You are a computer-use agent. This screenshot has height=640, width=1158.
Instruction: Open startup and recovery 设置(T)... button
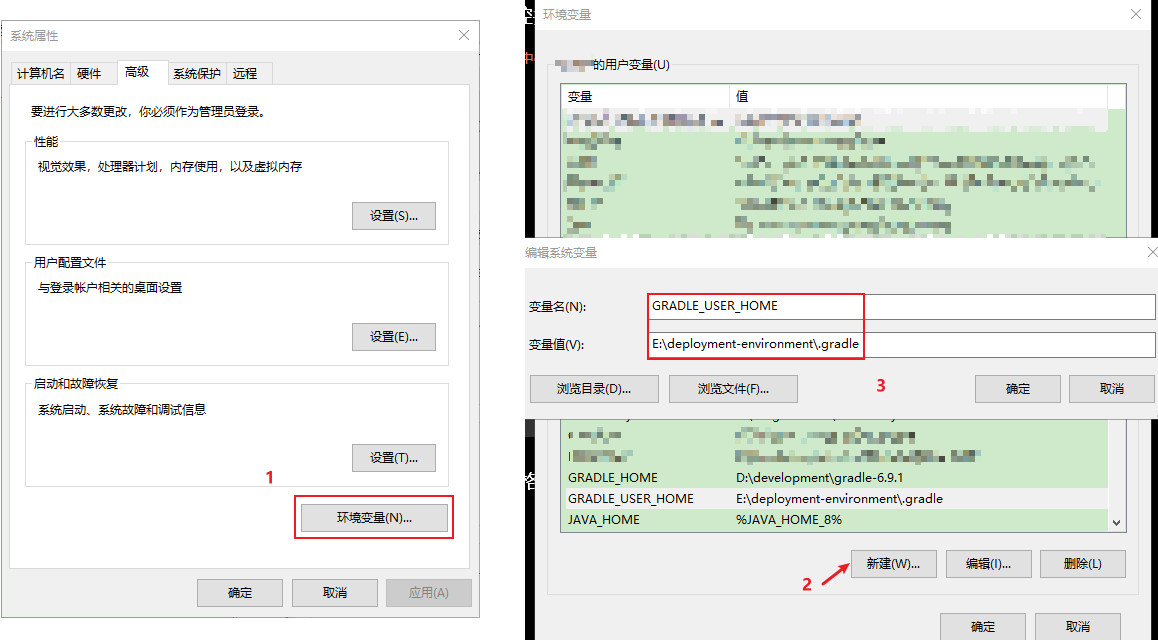394,458
